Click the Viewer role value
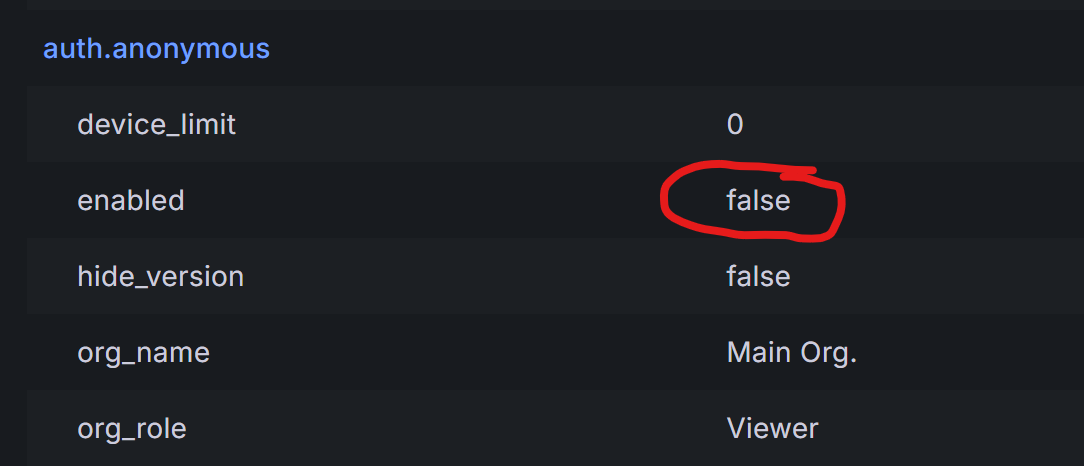 772,429
